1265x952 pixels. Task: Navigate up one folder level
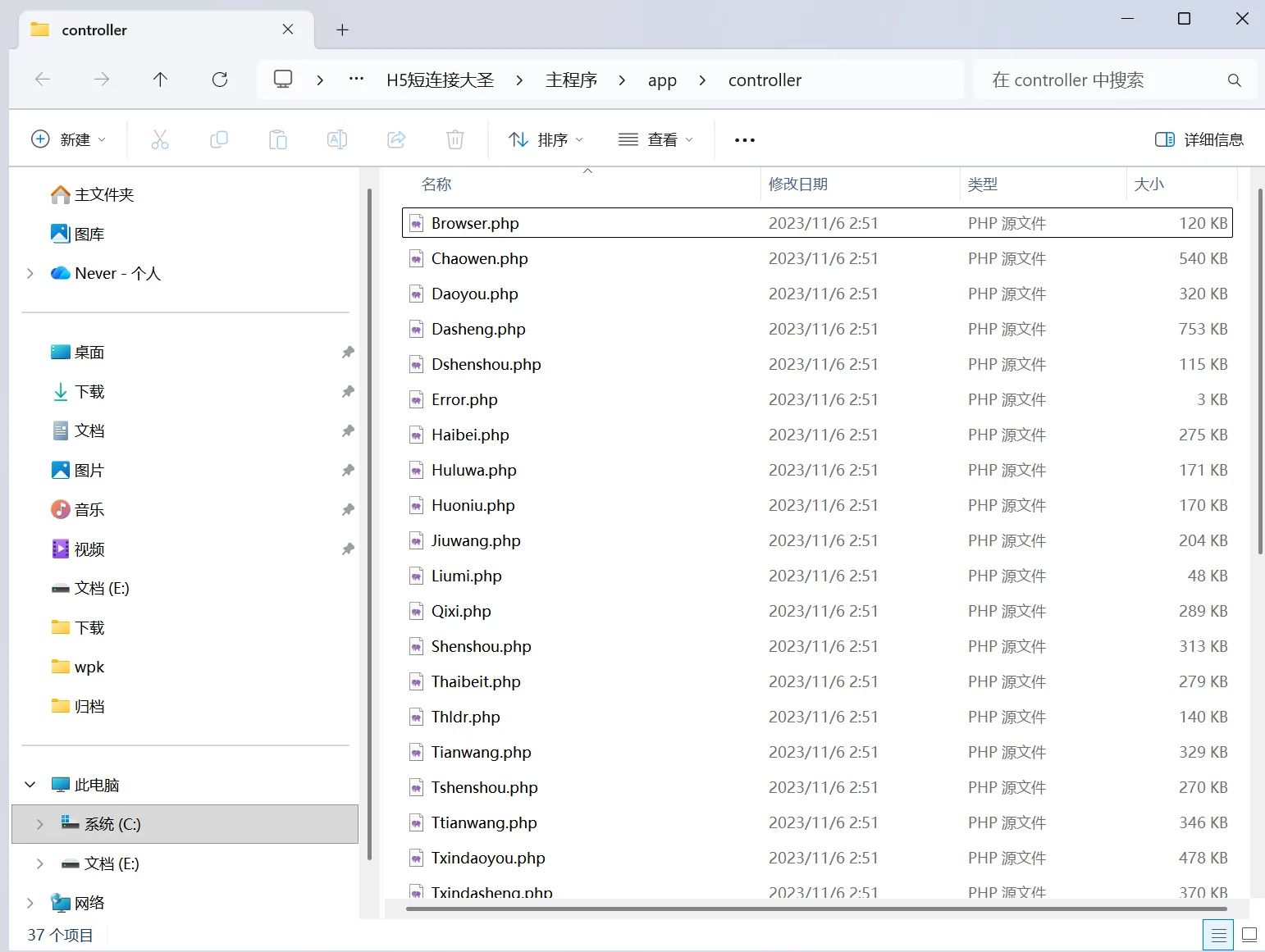pyautogui.click(x=160, y=80)
